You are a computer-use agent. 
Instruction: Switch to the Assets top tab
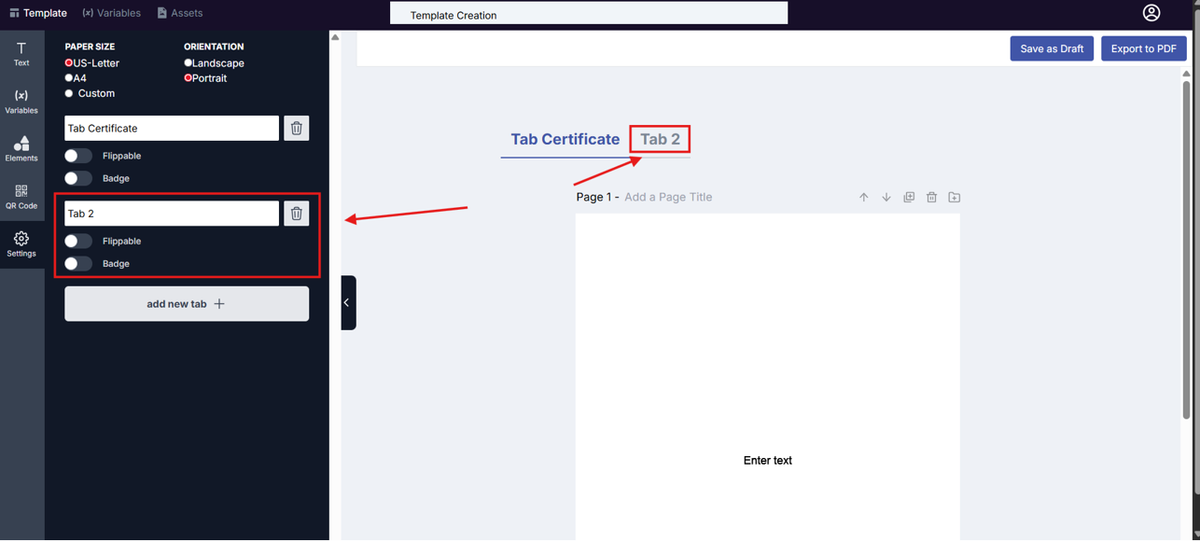point(180,13)
